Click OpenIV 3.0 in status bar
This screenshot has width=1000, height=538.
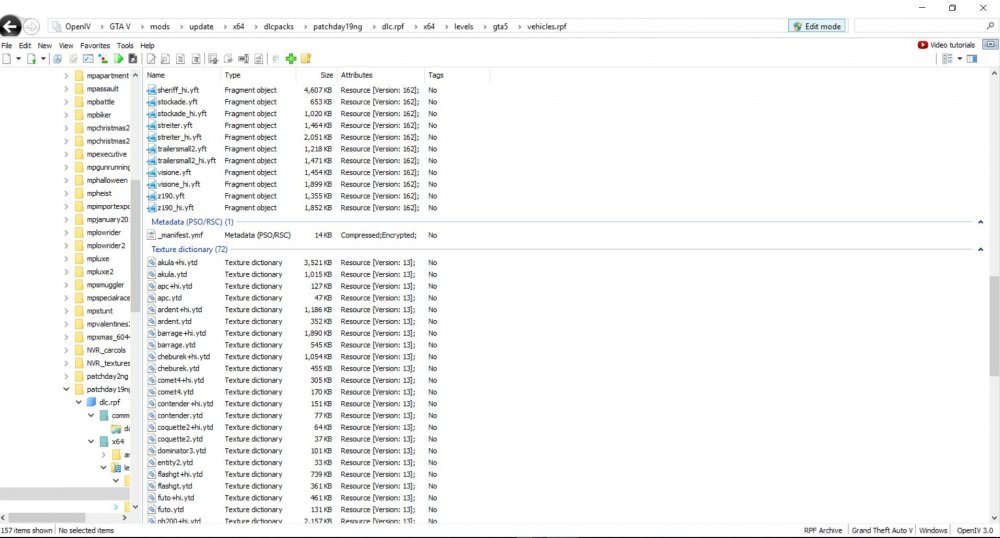(974, 530)
